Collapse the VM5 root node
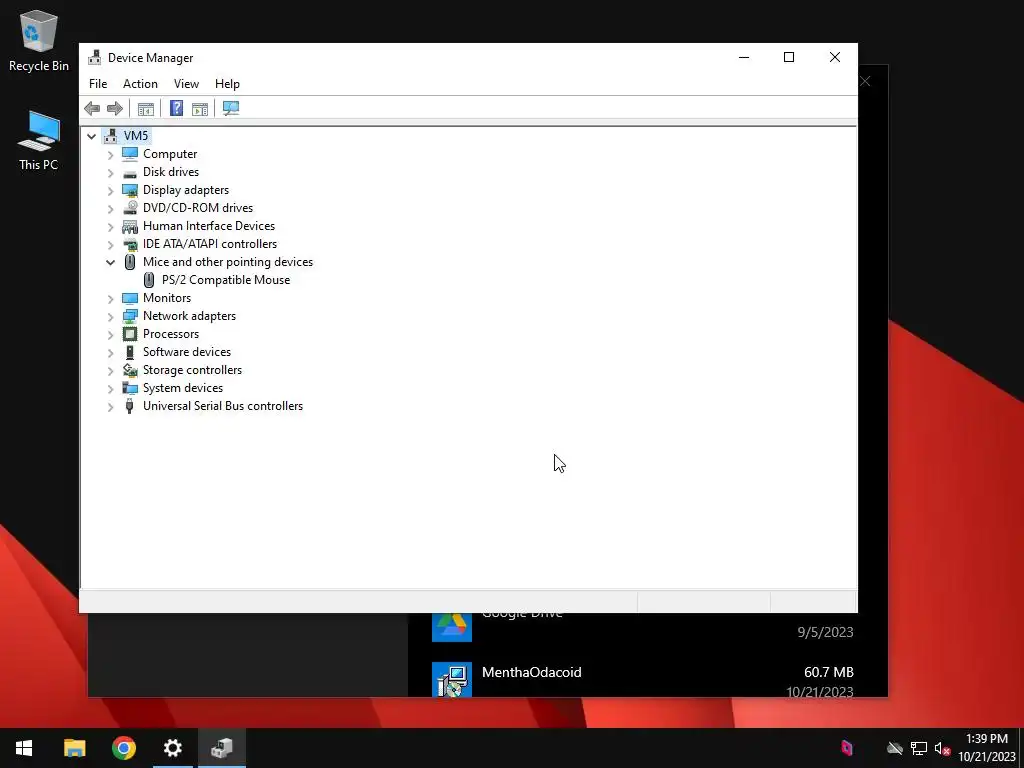 (91, 136)
